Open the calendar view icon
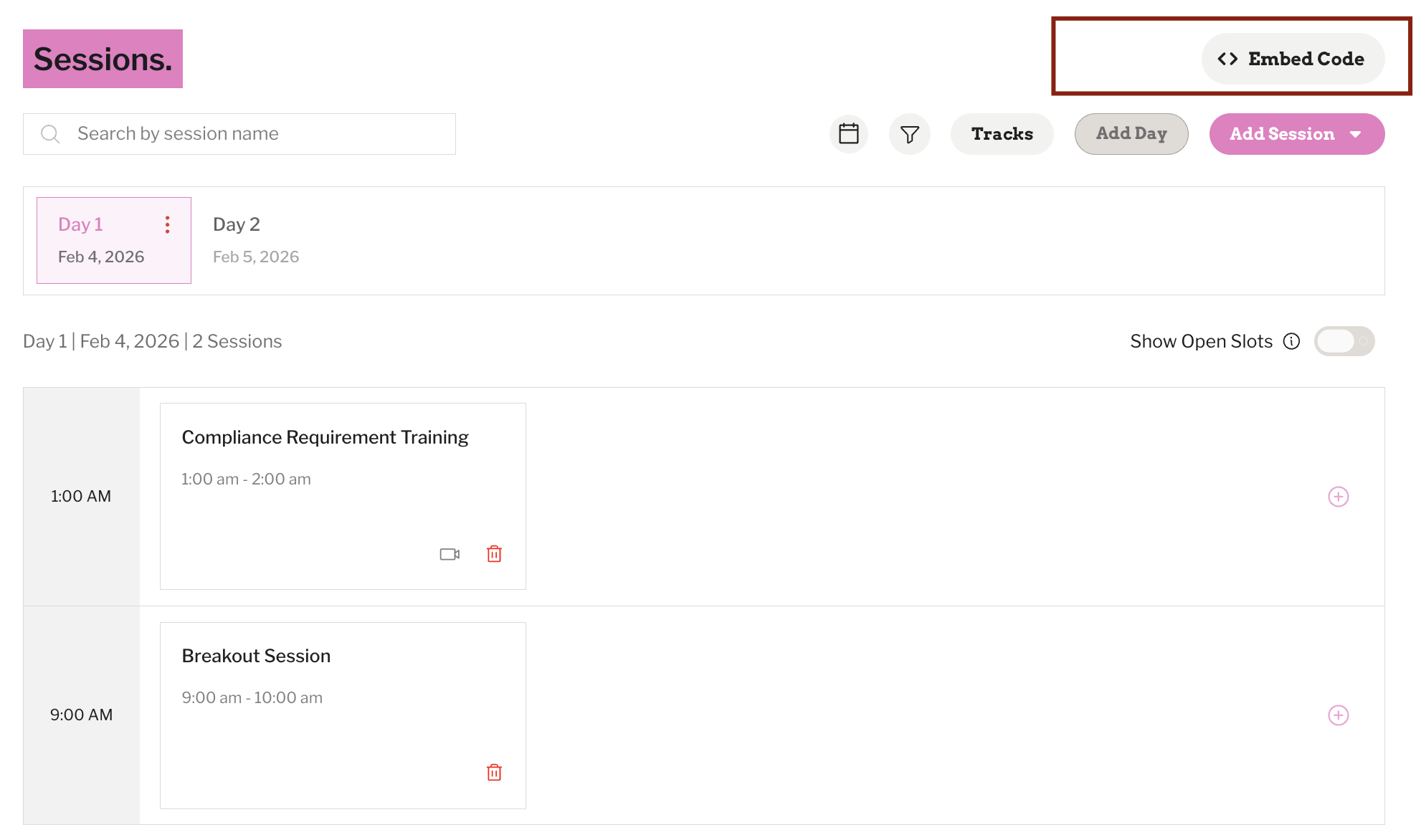 849,134
